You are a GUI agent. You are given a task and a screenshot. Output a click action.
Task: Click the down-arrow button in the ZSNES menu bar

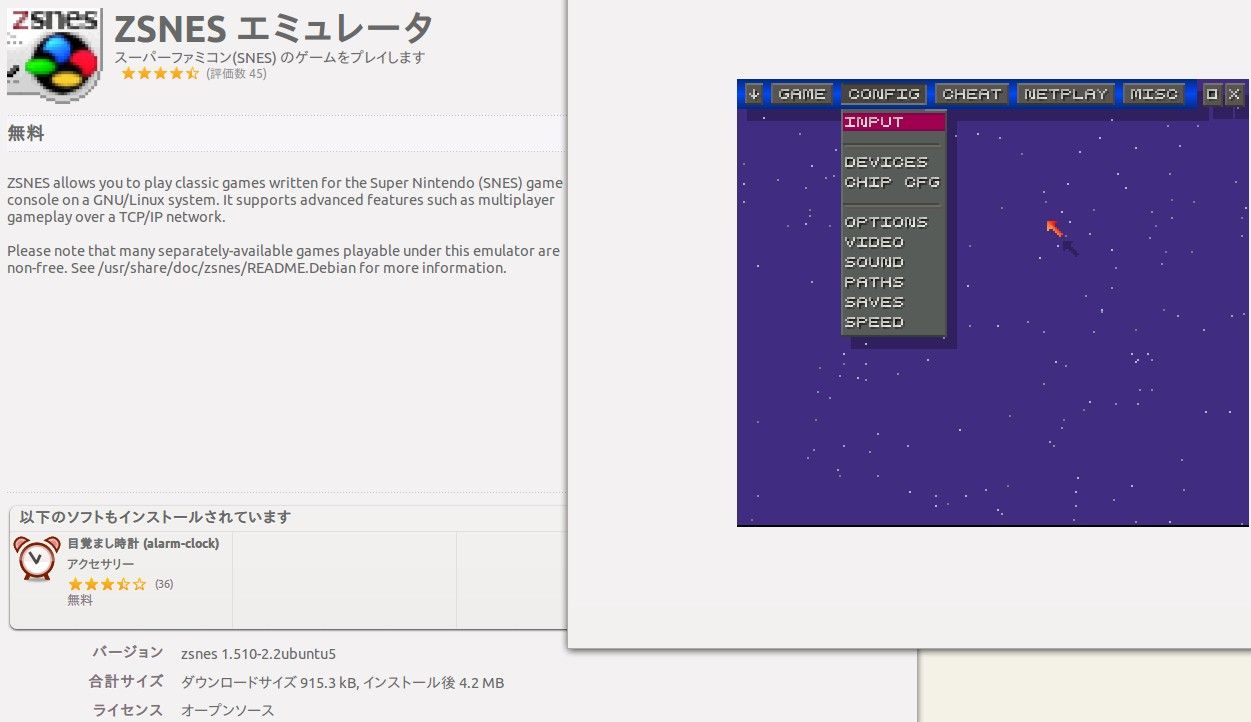754,94
